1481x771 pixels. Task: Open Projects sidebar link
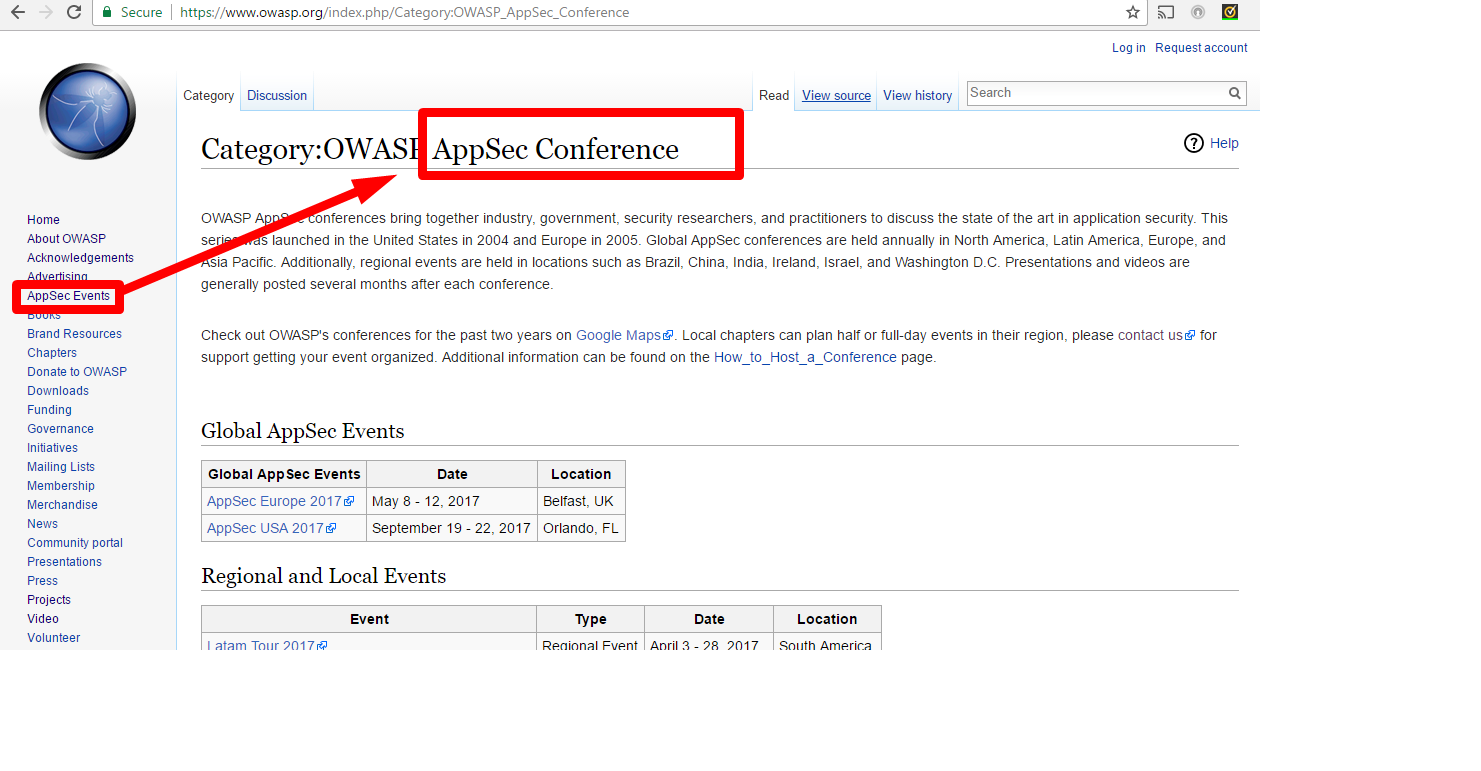coord(49,600)
